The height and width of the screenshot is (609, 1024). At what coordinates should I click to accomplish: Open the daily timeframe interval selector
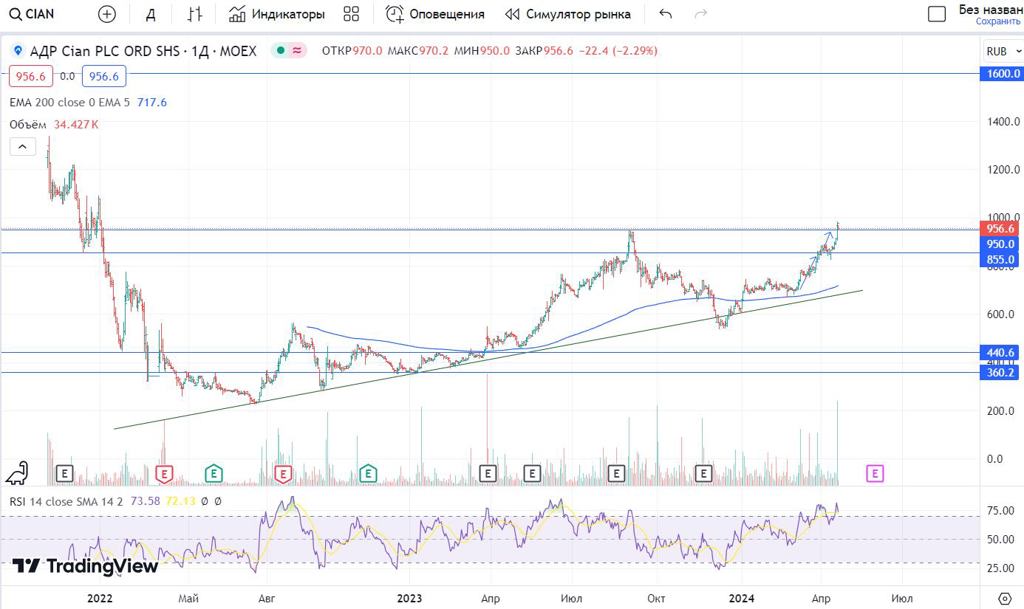click(x=150, y=14)
